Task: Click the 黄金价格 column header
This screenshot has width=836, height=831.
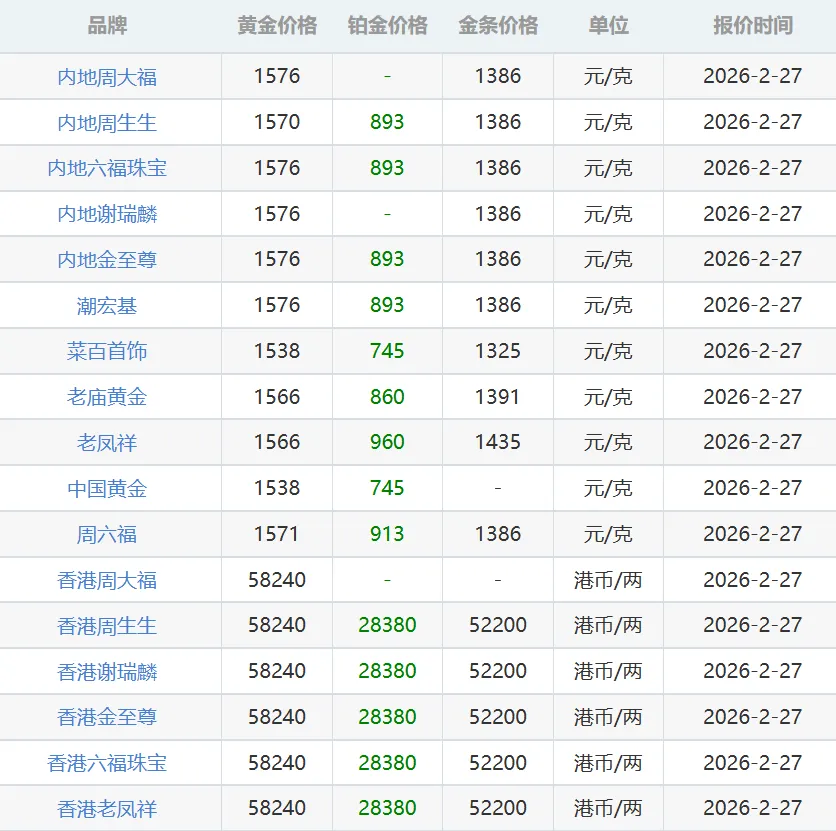Action: (277, 26)
